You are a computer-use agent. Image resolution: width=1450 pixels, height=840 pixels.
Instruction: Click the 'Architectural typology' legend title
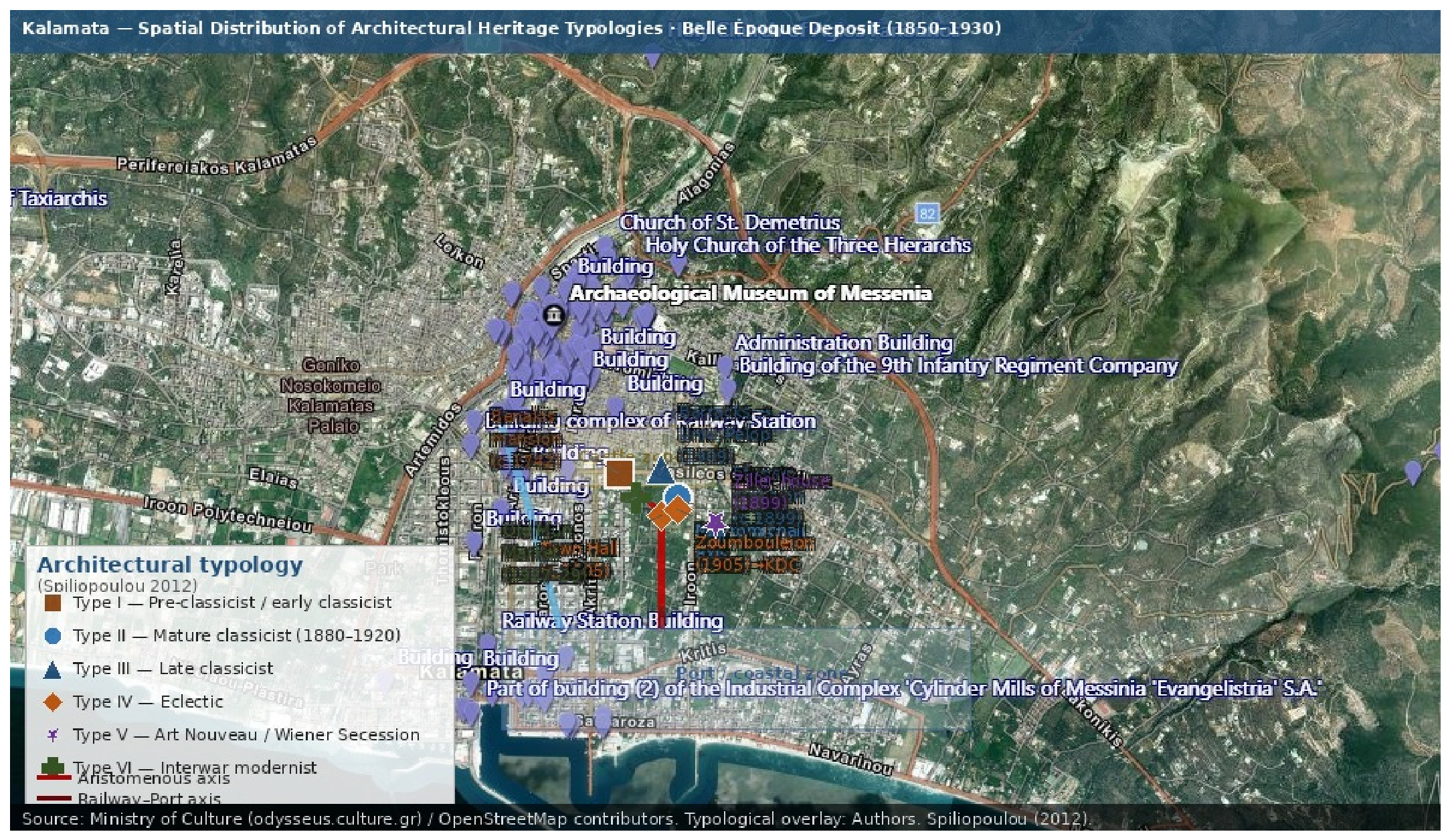(x=170, y=564)
